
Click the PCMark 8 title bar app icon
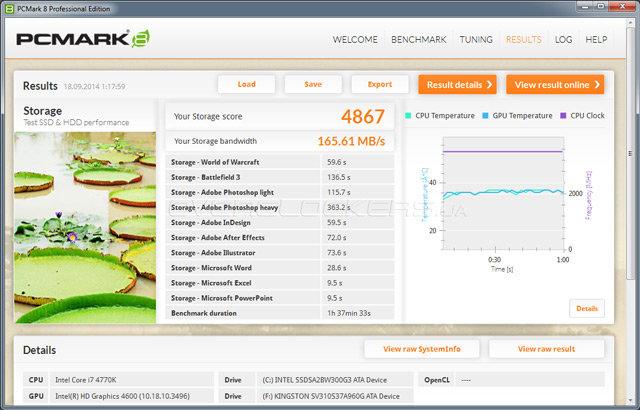pos(9,9)
